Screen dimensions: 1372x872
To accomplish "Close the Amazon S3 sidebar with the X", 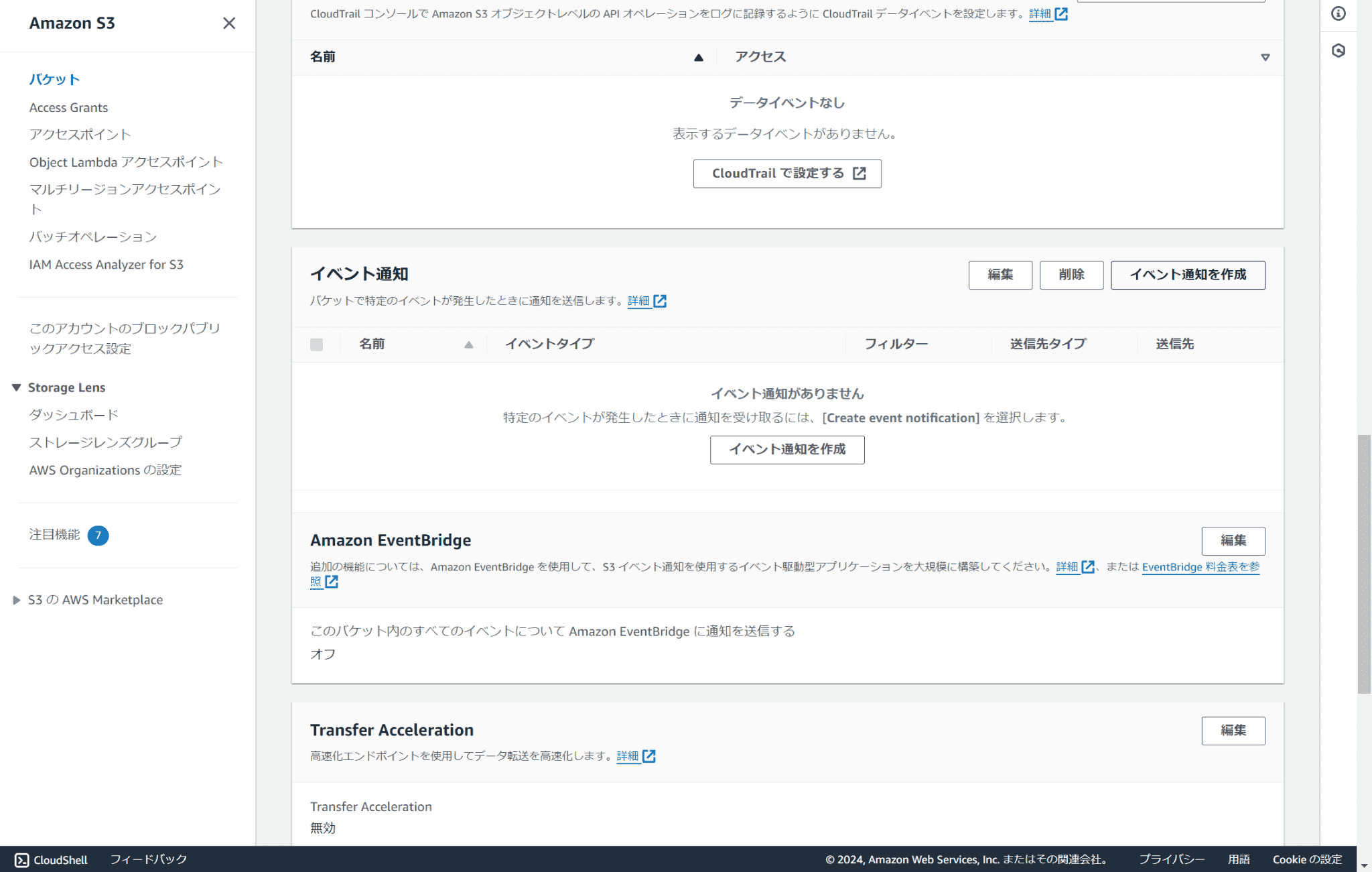I will click(229, 23).
